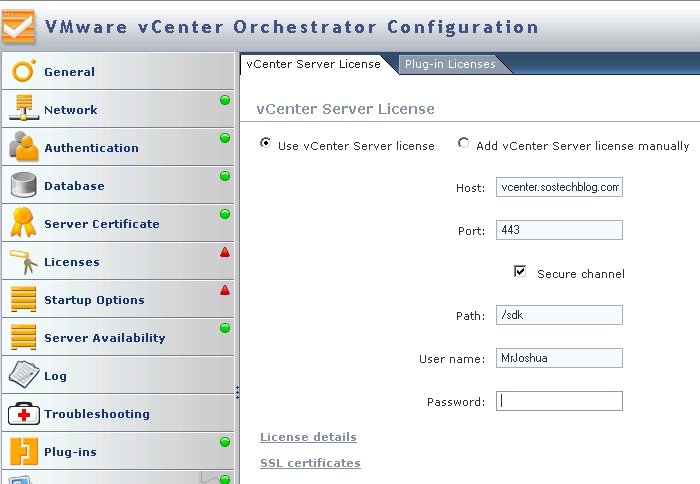Click the Licenses keys icon
The width and height of the screenshot is (700, 484).
click(x=24, y=262)
